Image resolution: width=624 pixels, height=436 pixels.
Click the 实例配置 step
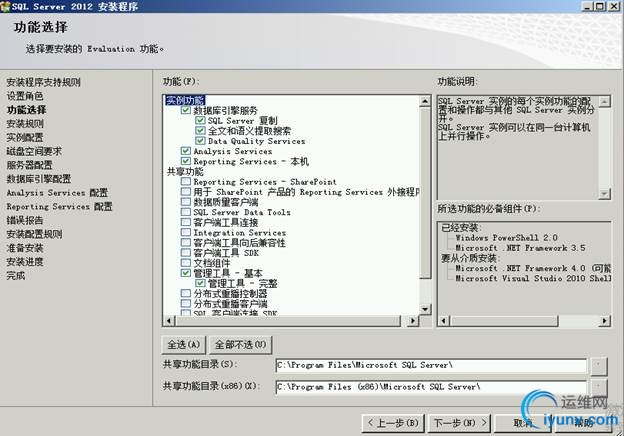point(25,138)
